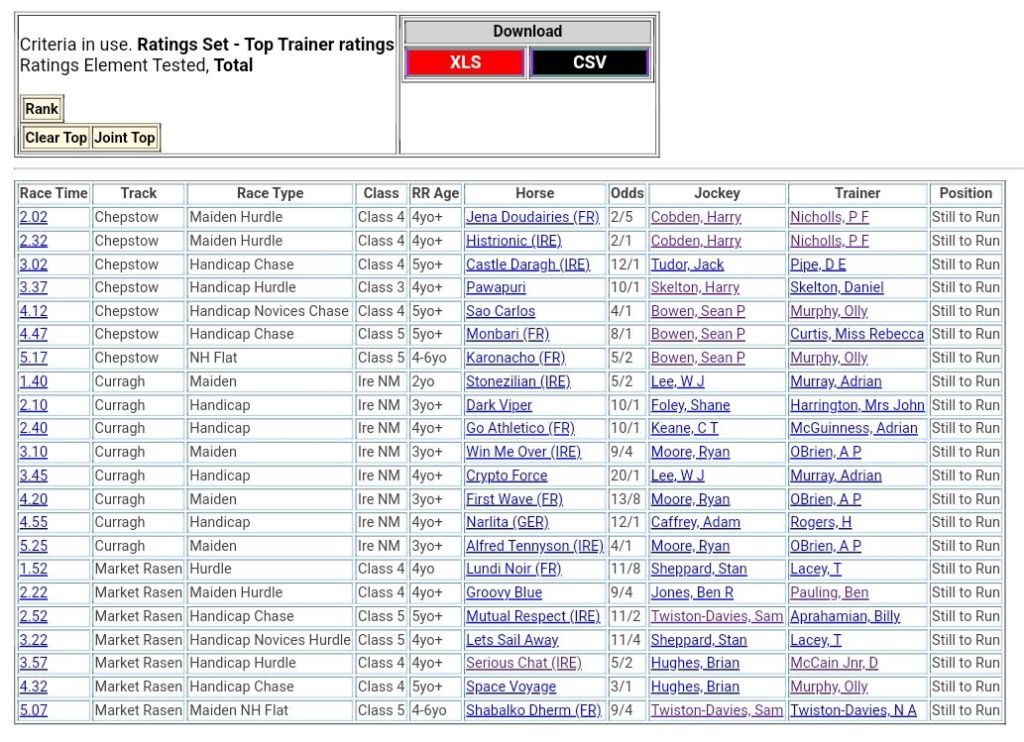Open the 5.07 Market Rasen race link
This screenshot has height=742, width=1024.
[33, 710]
